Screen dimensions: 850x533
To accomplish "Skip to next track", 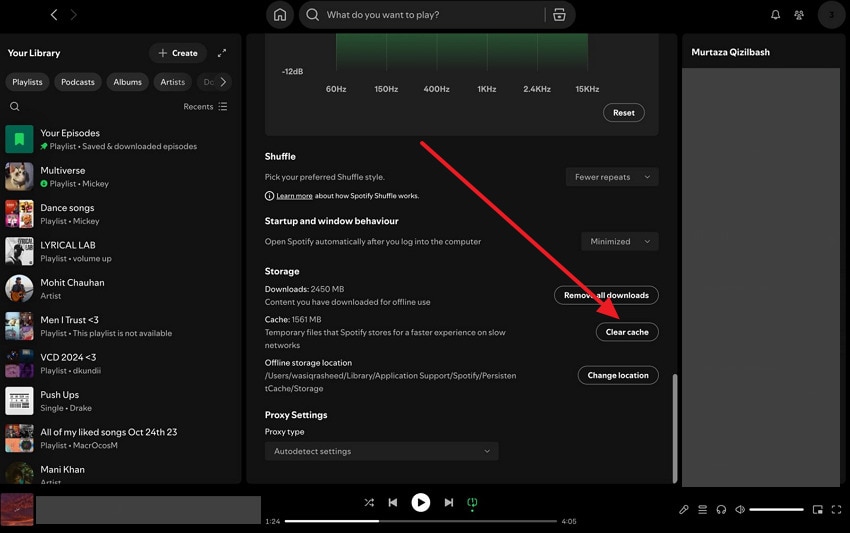I will click(449, 503).
